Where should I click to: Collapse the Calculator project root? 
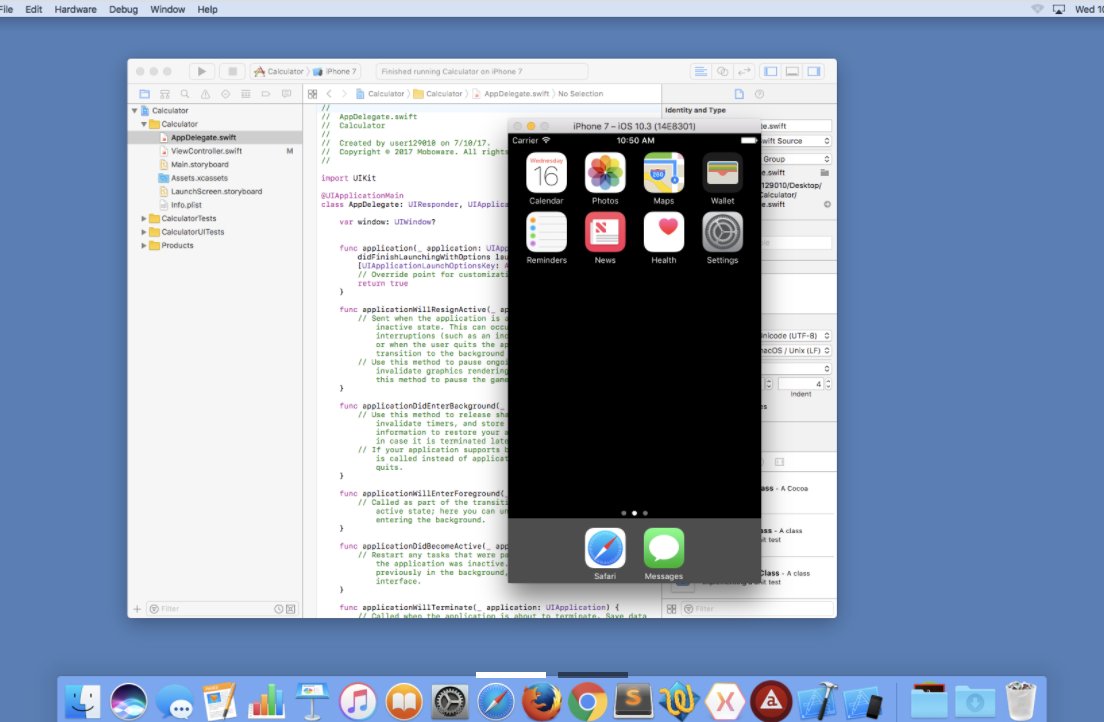(134, 111)
